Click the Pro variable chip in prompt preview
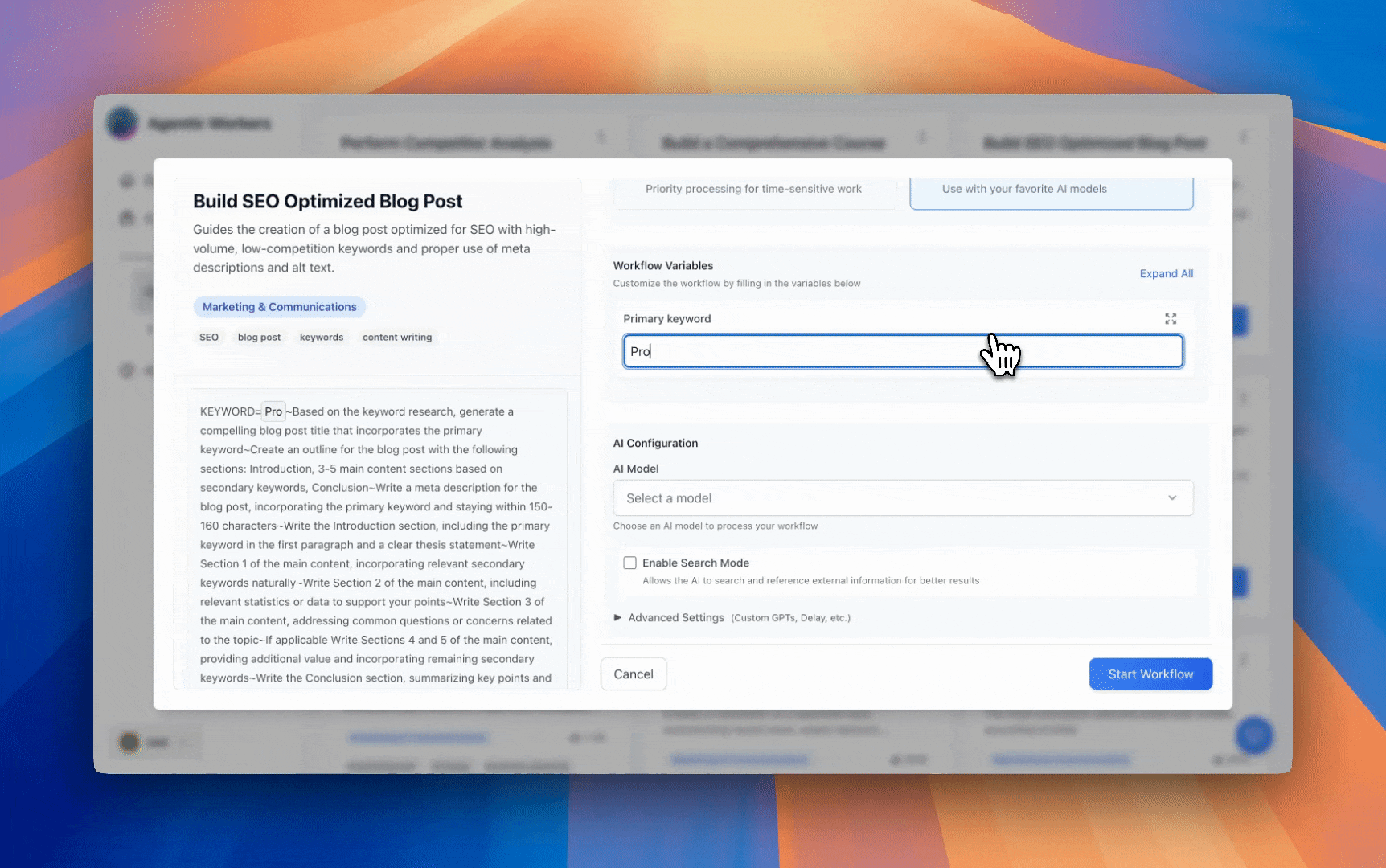 (273, 411)
